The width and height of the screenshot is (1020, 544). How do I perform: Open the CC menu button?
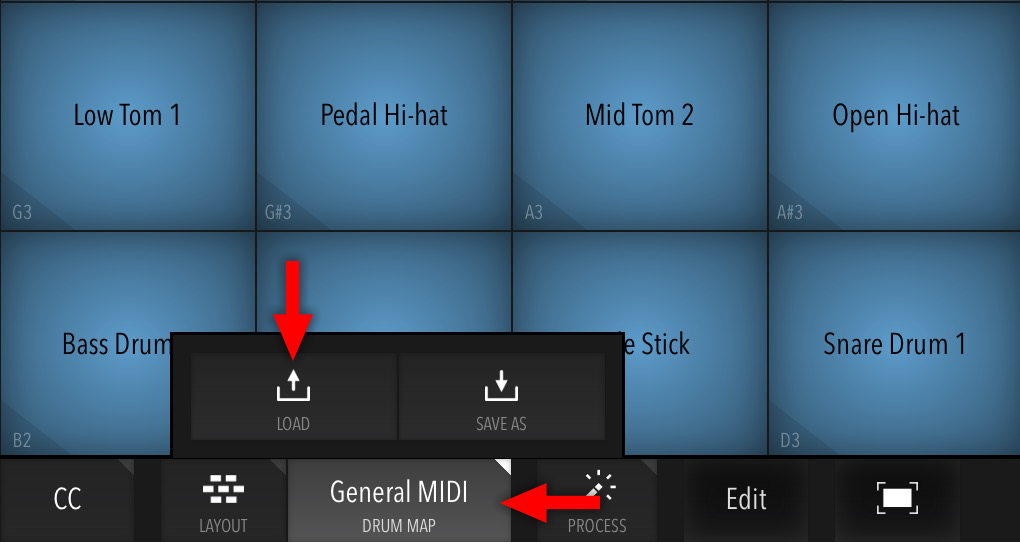click(x=68, y=499)
